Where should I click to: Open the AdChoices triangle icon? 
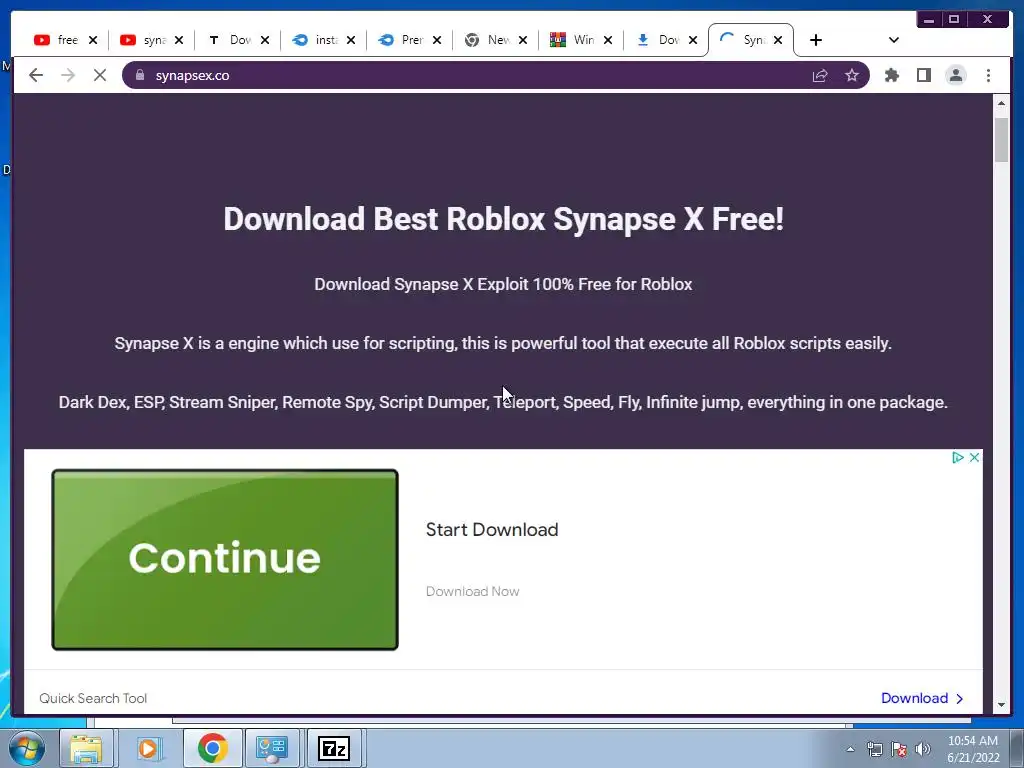click(957, 458)
